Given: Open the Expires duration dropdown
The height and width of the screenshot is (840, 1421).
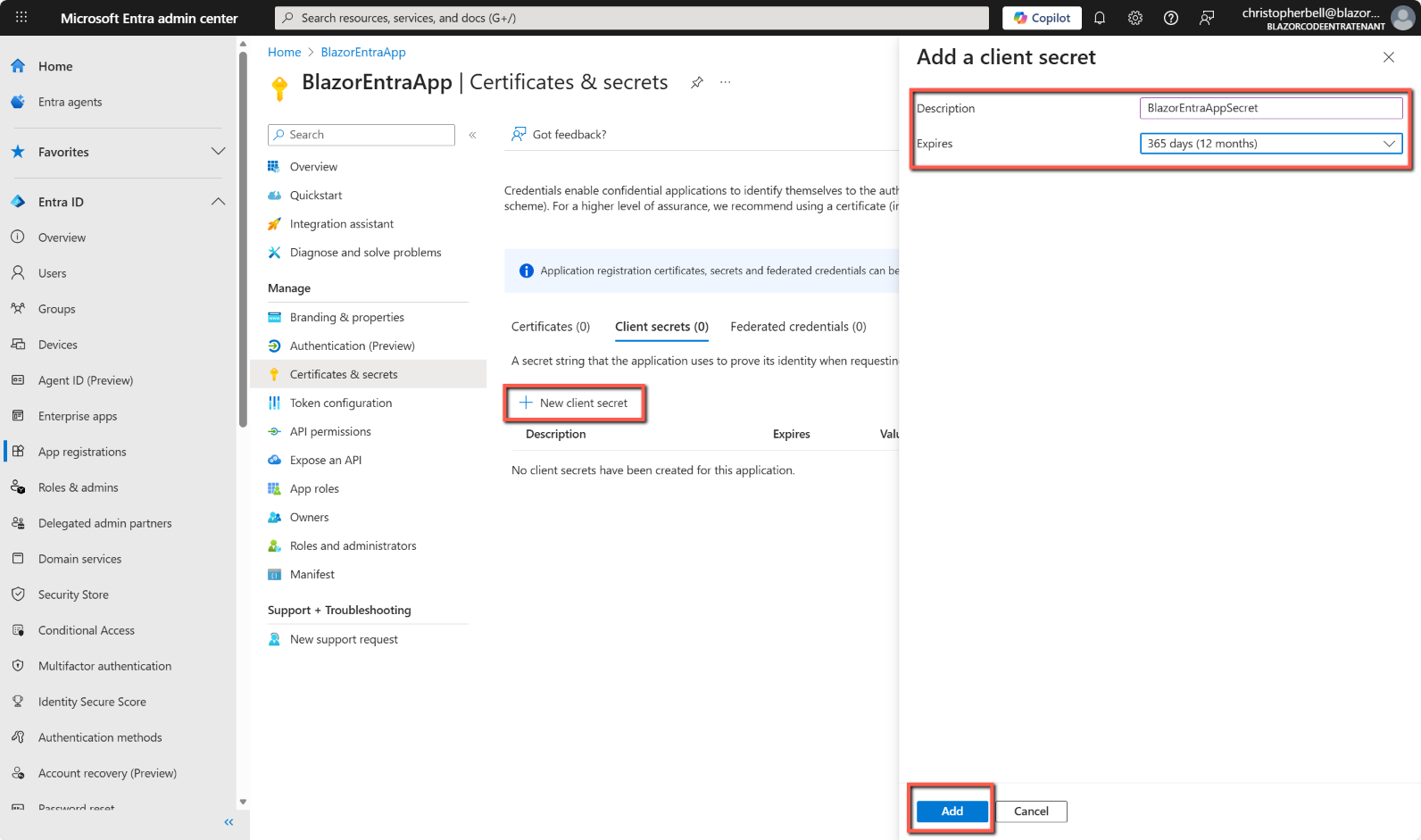Looking at the screenshot, I should 1270,144.
